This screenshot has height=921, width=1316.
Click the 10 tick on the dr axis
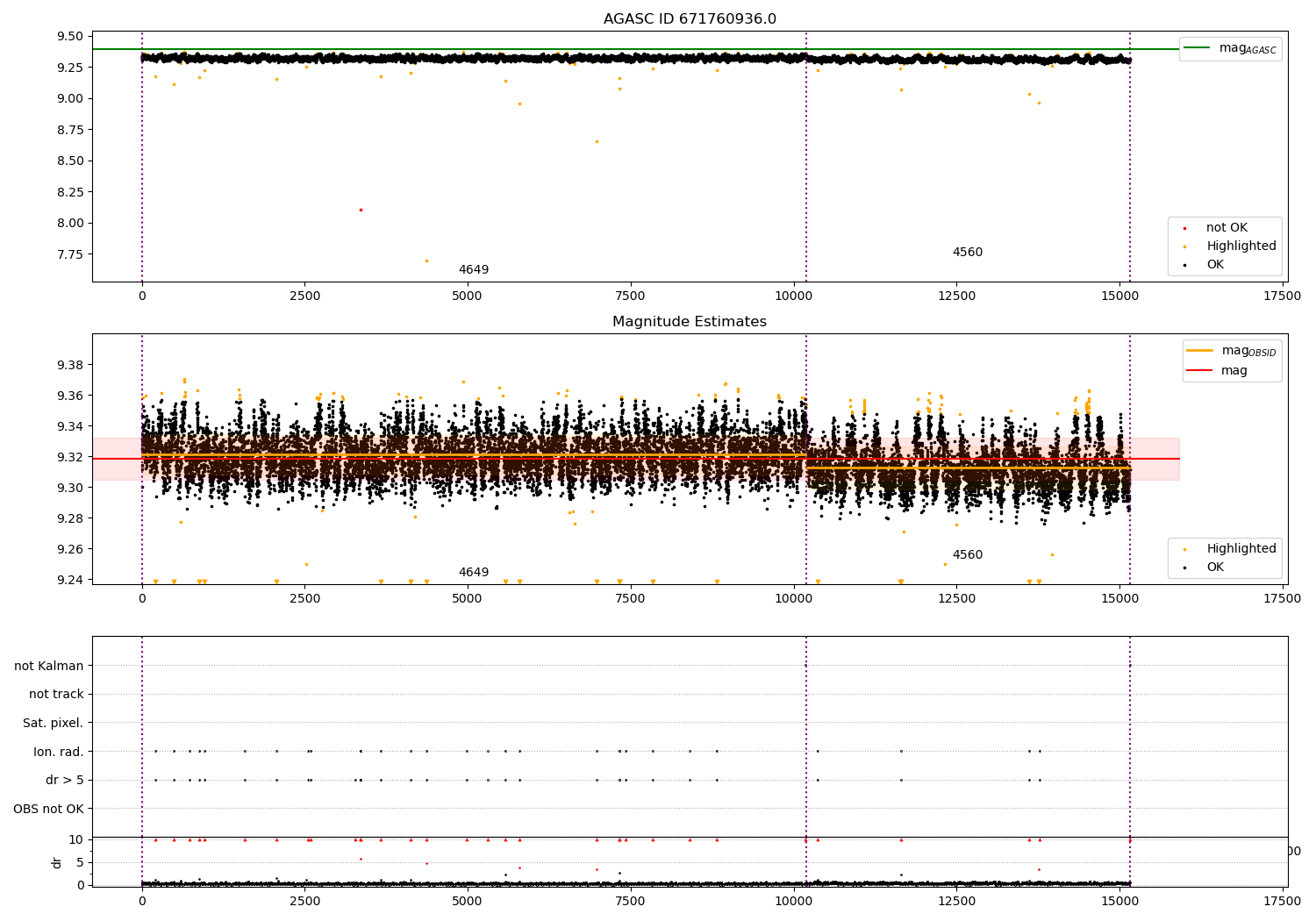(x=77, y=839)
